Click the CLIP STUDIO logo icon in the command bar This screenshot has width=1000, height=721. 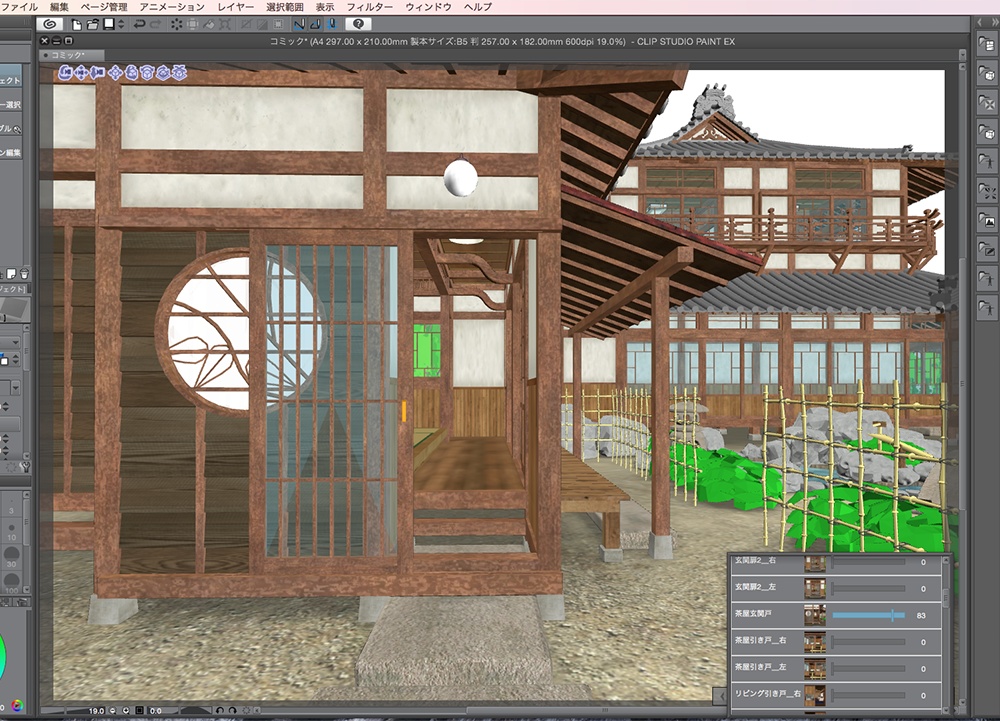(x=51, y=25)
